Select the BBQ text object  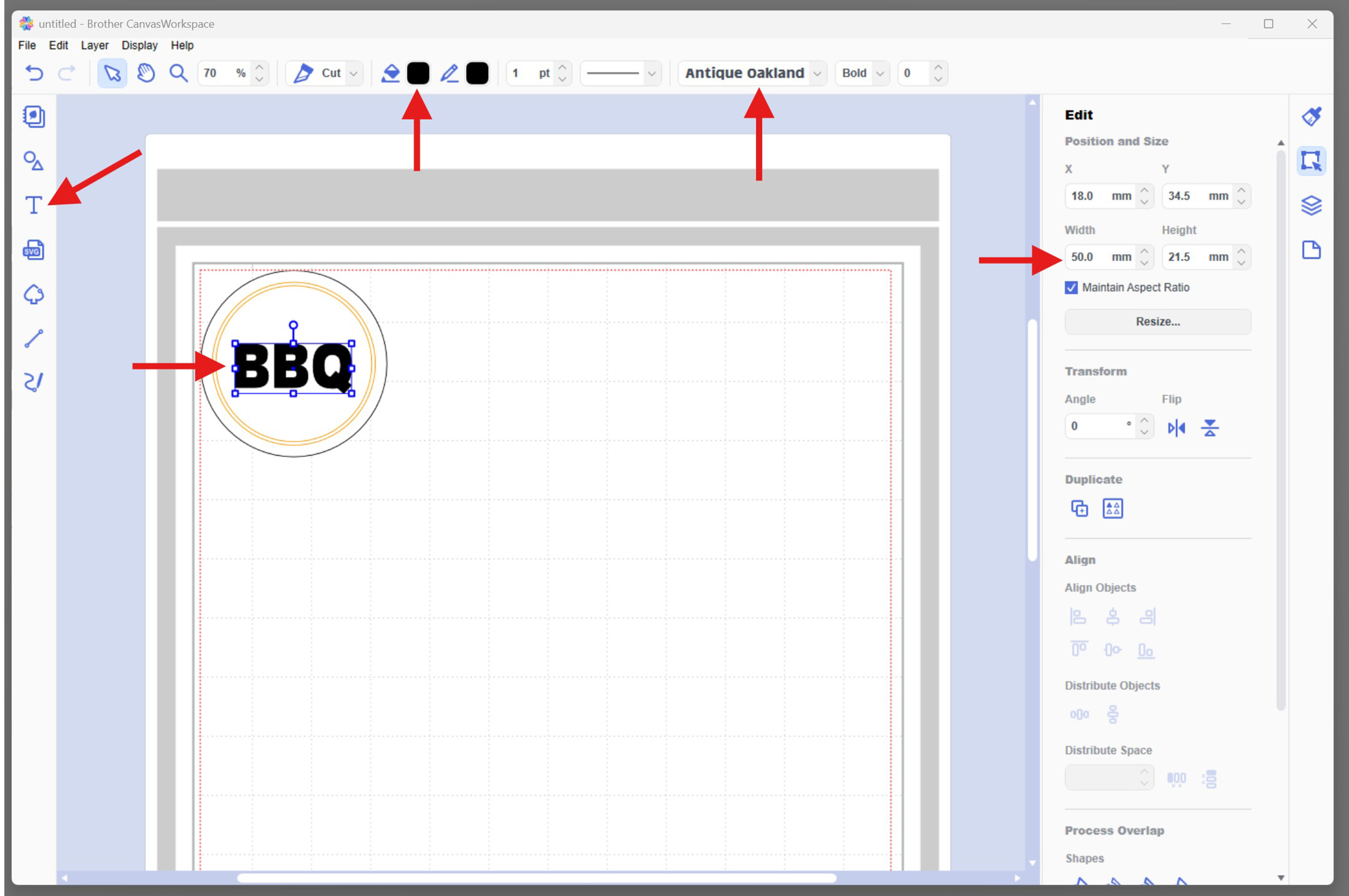[x=294, y=368]
